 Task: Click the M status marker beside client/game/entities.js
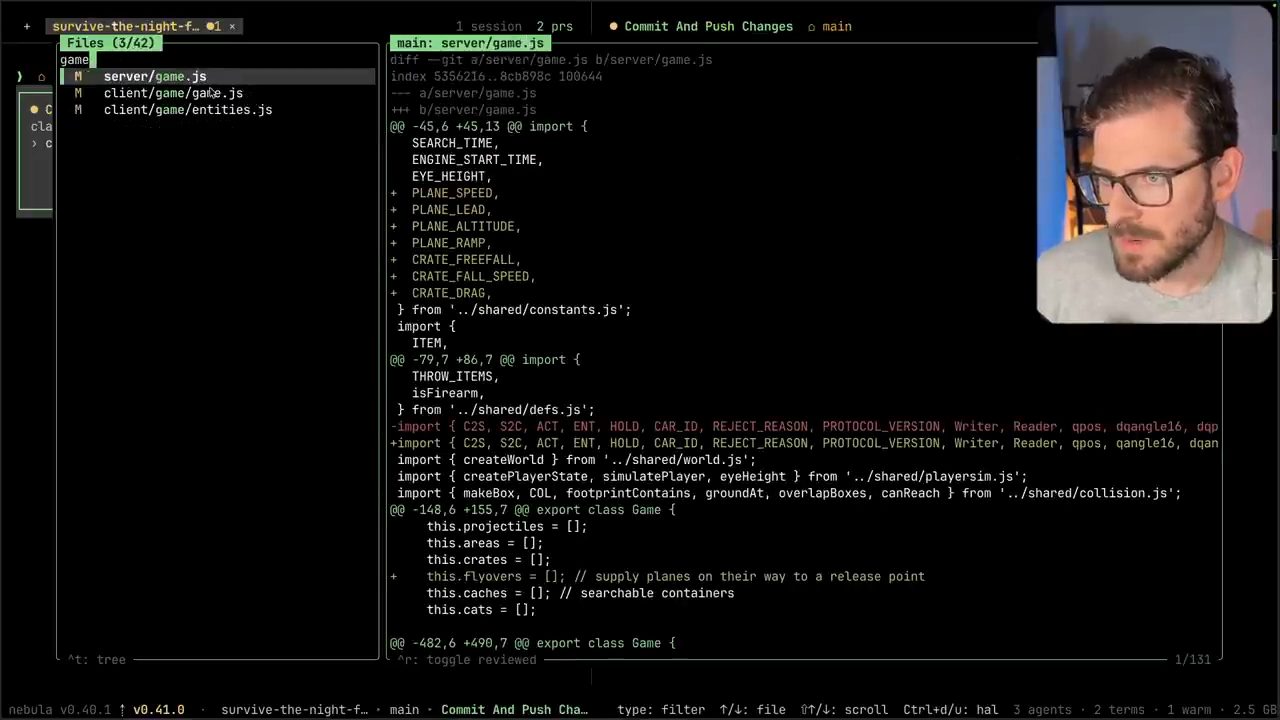point(78,110)
